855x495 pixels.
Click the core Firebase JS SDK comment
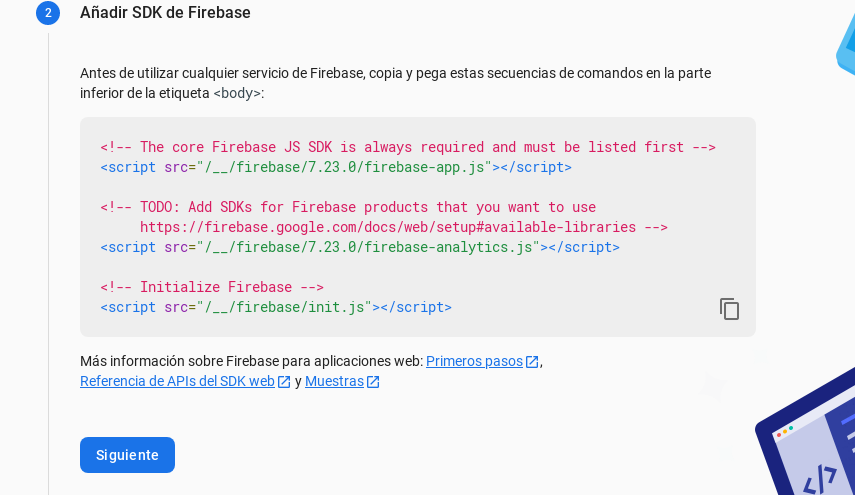pos(408,147)
